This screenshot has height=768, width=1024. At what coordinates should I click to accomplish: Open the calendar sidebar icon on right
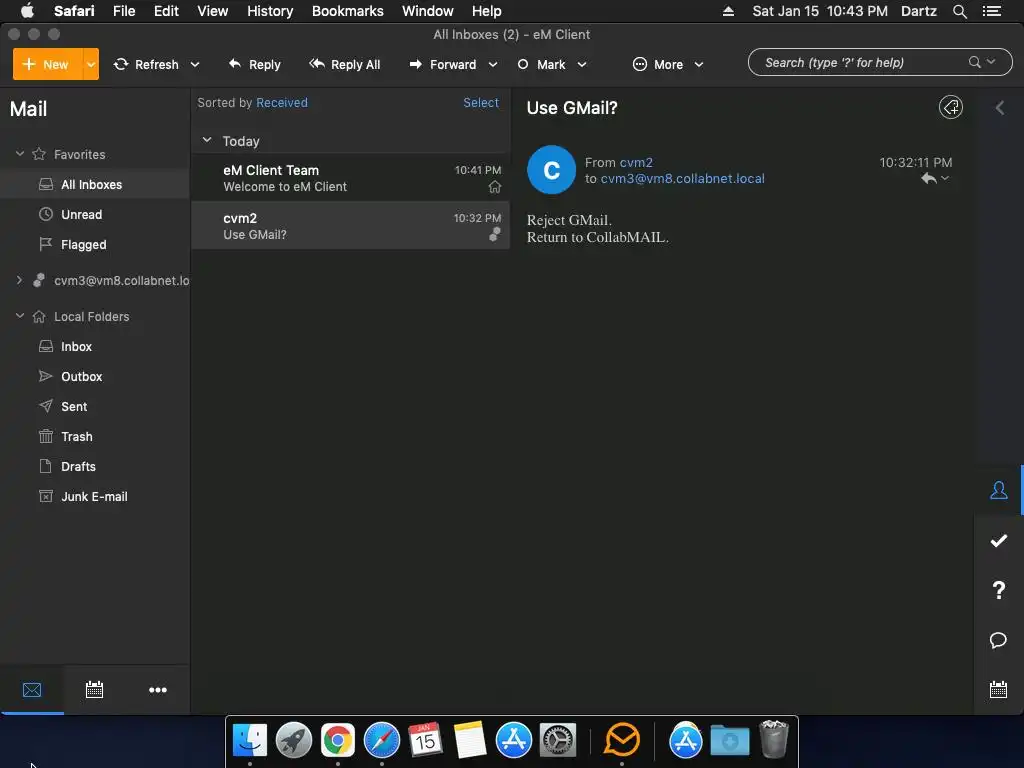click(x=999, y=689)
